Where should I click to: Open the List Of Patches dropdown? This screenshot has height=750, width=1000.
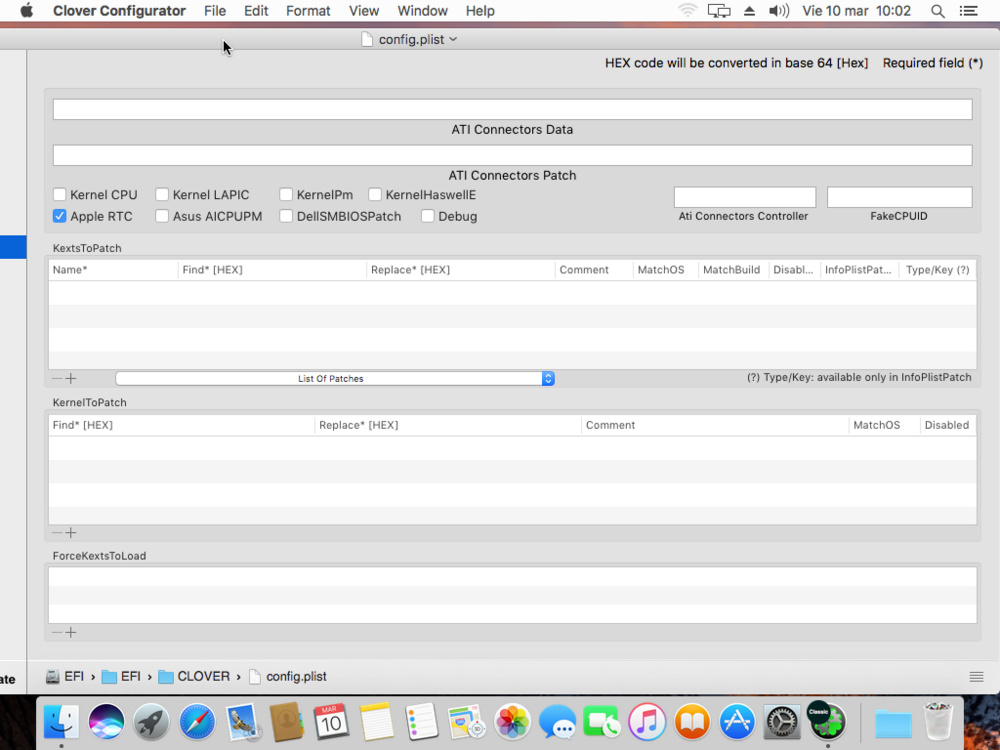click(335, 378)
